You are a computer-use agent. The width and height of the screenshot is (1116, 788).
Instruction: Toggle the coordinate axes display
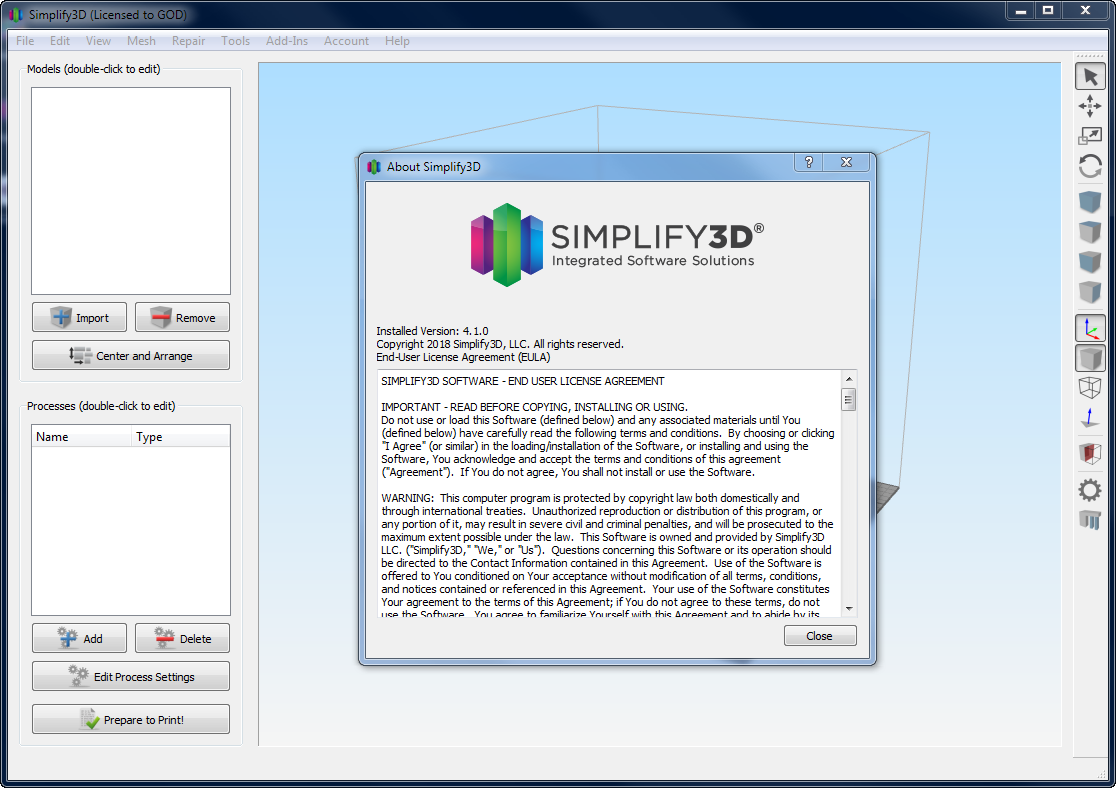[x=1090, y=328]
